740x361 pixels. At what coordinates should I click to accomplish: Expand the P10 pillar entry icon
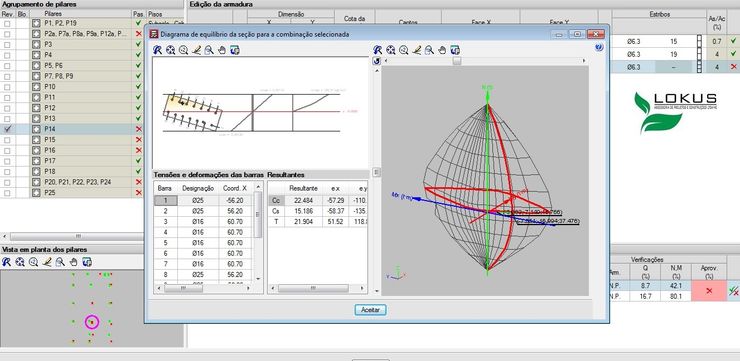[x=36, y=86]
